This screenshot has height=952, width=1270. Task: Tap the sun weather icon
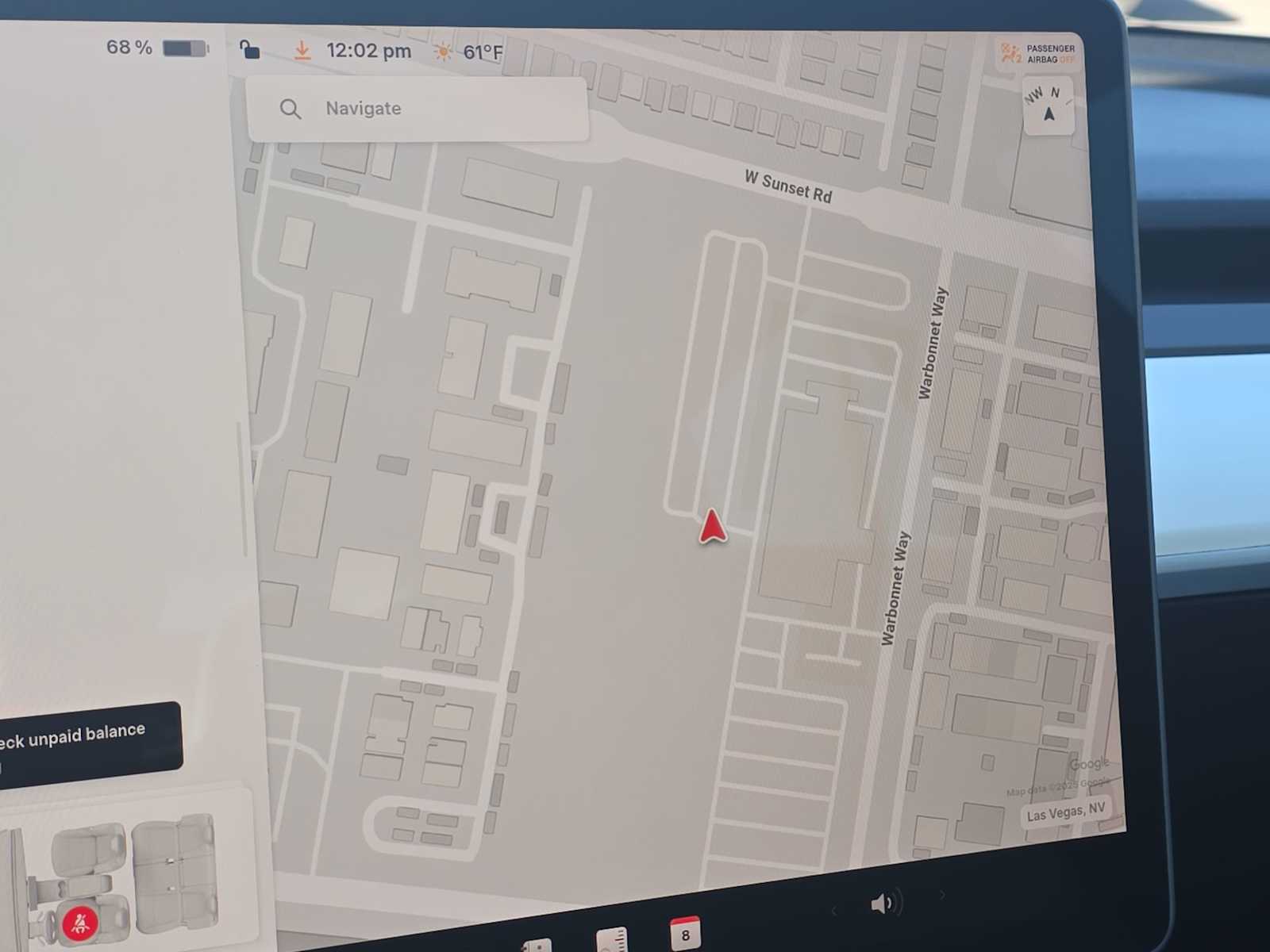click(x=443, y=52)
